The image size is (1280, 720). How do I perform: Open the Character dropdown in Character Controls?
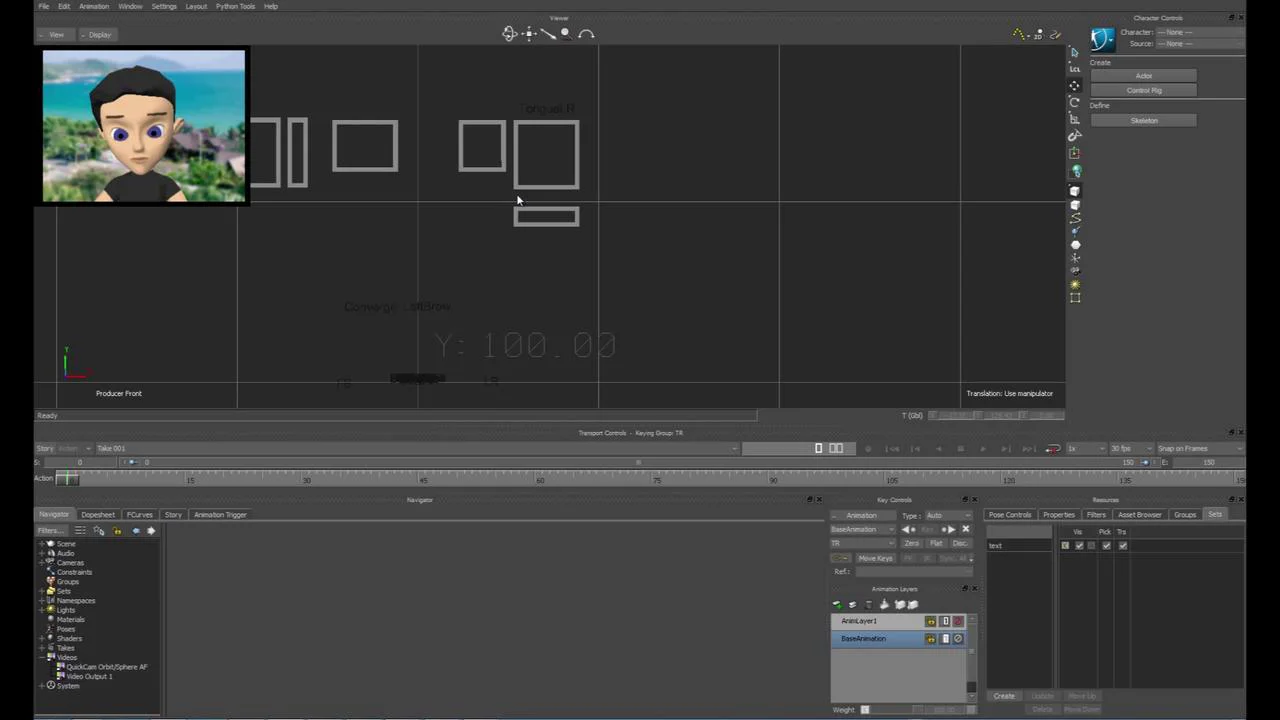click(1200, 32)
